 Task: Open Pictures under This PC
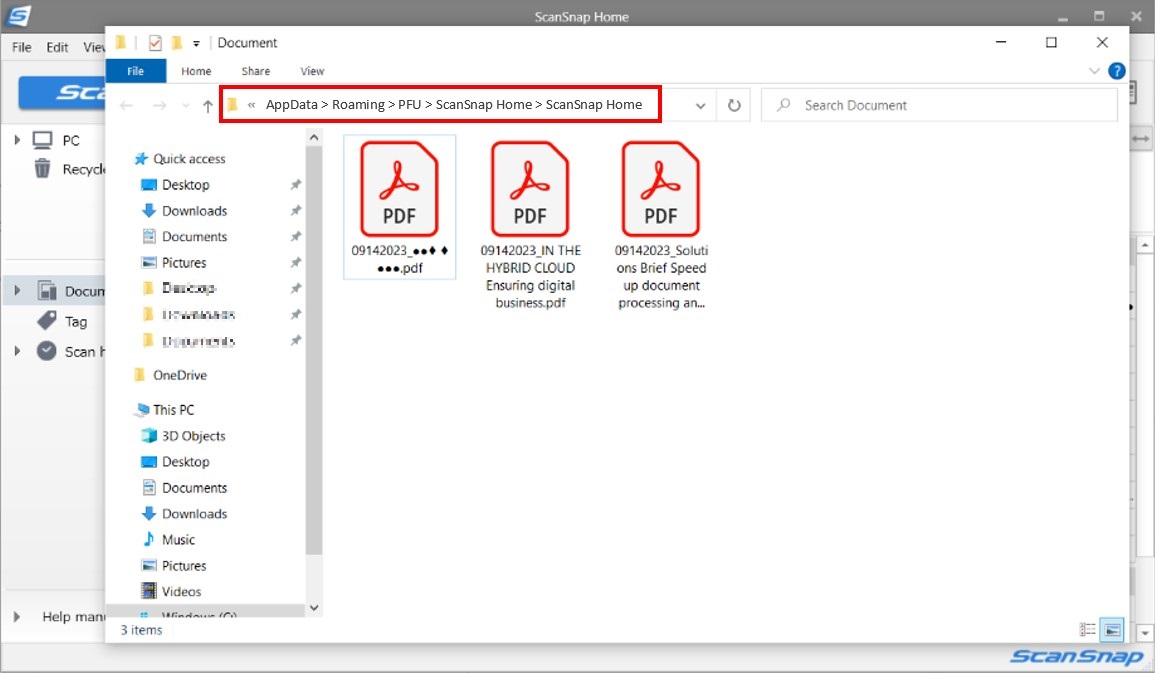(x=183, y=565)
